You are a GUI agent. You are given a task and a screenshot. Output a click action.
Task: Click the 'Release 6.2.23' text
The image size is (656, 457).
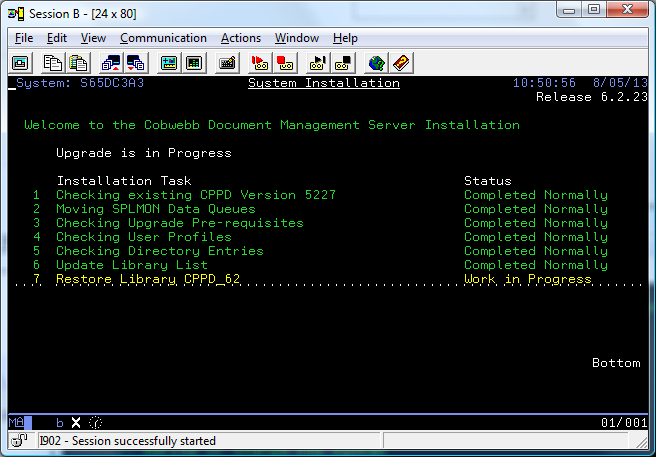pyautogui.click(x=592, y=97)
